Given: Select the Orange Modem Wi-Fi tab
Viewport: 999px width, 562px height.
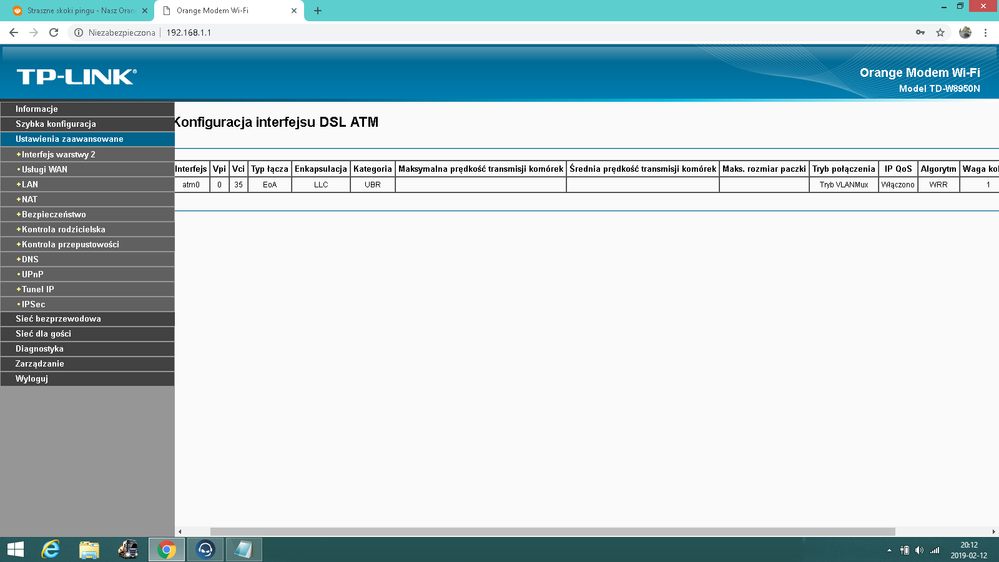Looking at the screenshot, I should 229,11.
